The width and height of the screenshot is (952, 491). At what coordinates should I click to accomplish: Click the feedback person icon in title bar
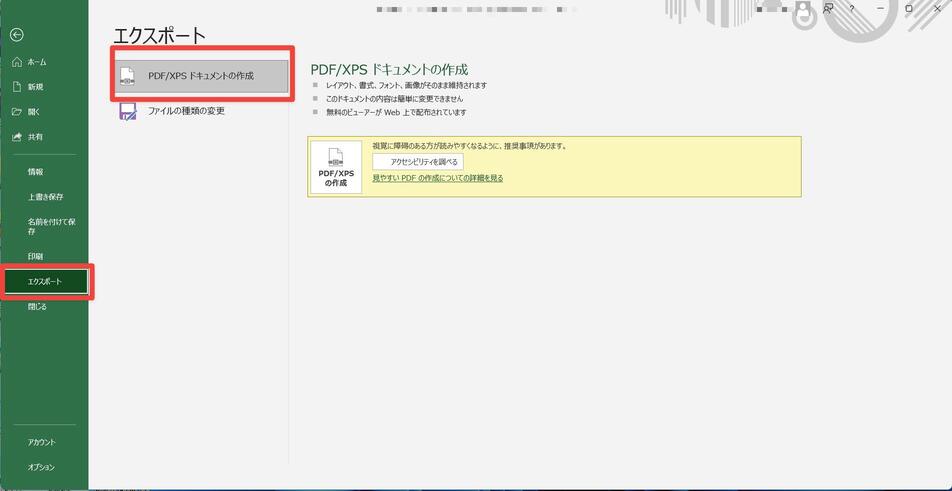(828, 8)
